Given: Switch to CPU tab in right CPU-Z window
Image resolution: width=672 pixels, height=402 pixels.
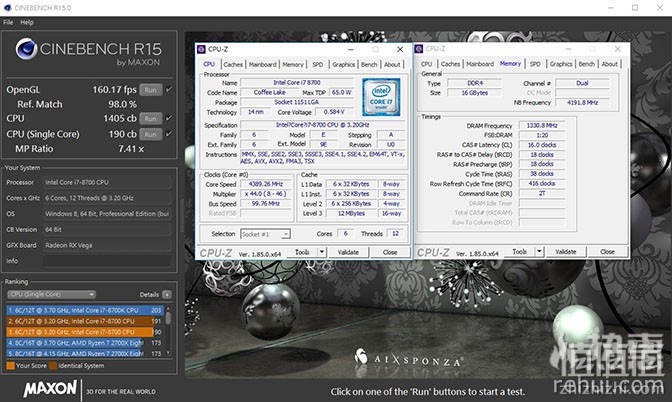Looking at the screenshot, I should [426, 64].
